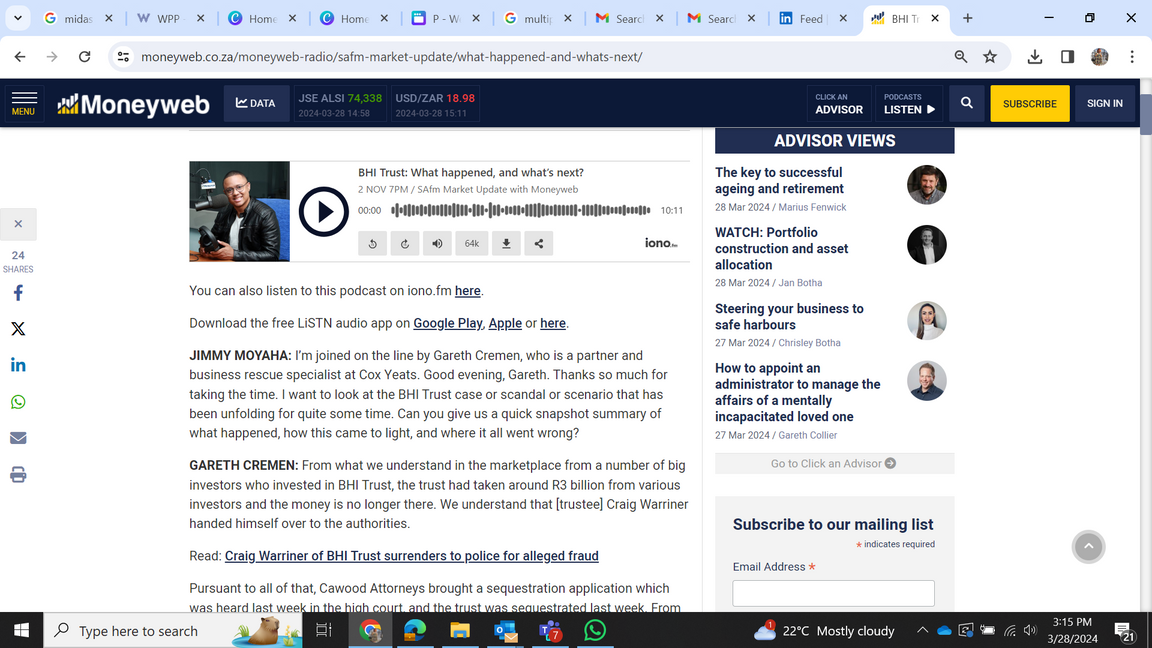This screenshot has width=1152, height=648.
Task: Open 'How to appoint an administrator' article
Action: coord(797,392)
